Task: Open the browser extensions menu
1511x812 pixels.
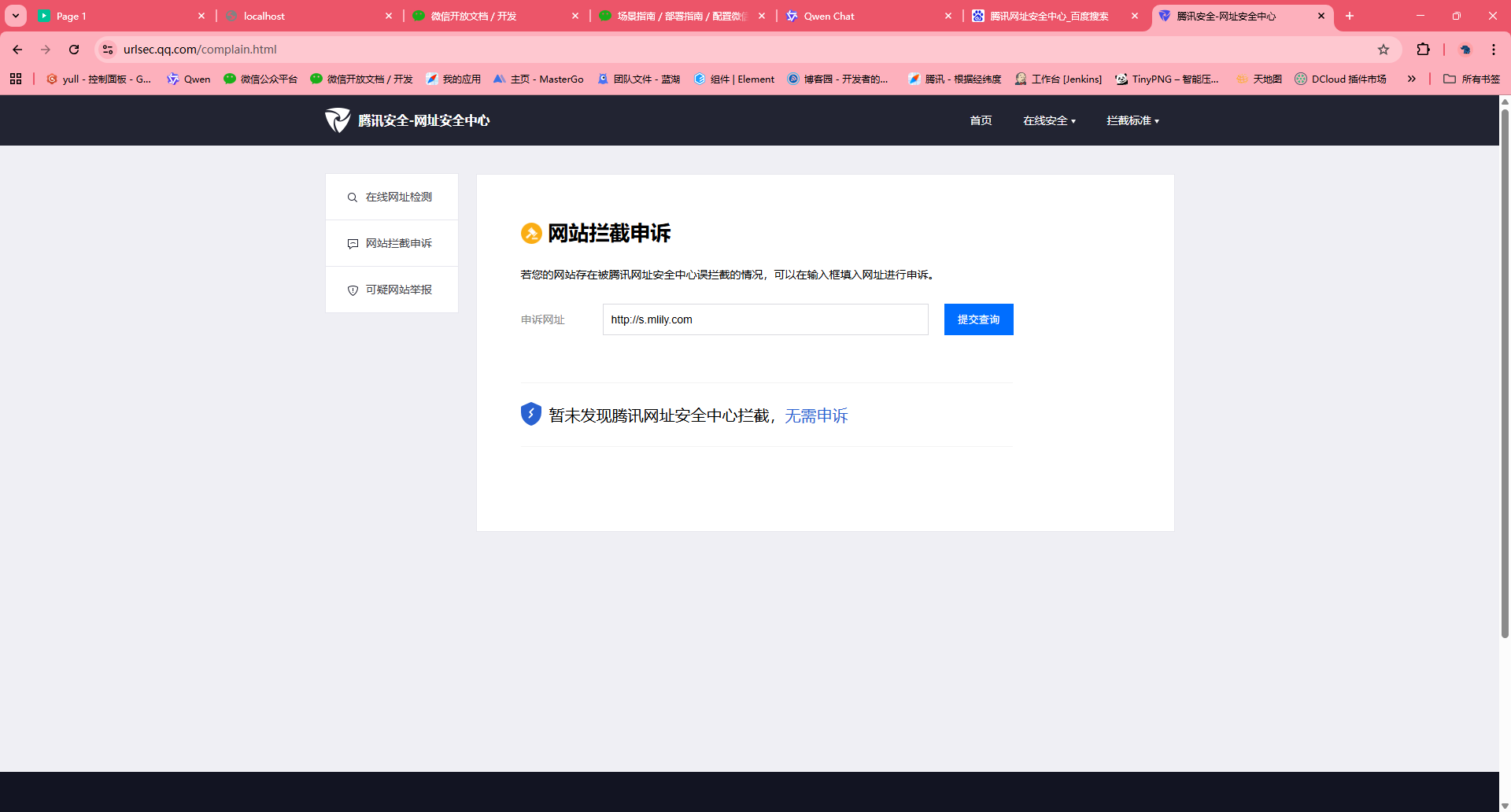Action: (1423, 50)
